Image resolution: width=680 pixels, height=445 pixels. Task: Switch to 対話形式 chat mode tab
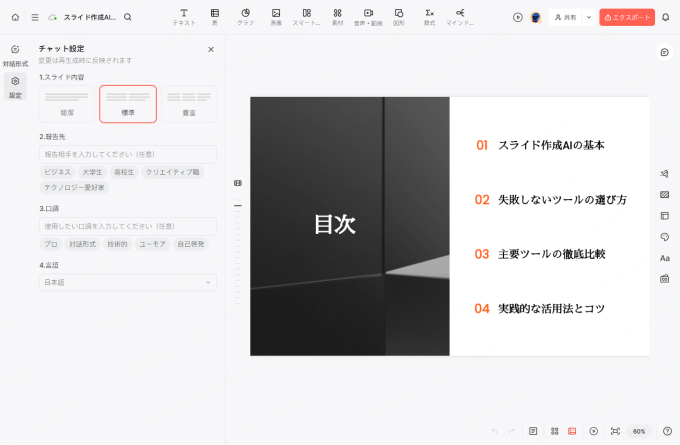point(15,56)
